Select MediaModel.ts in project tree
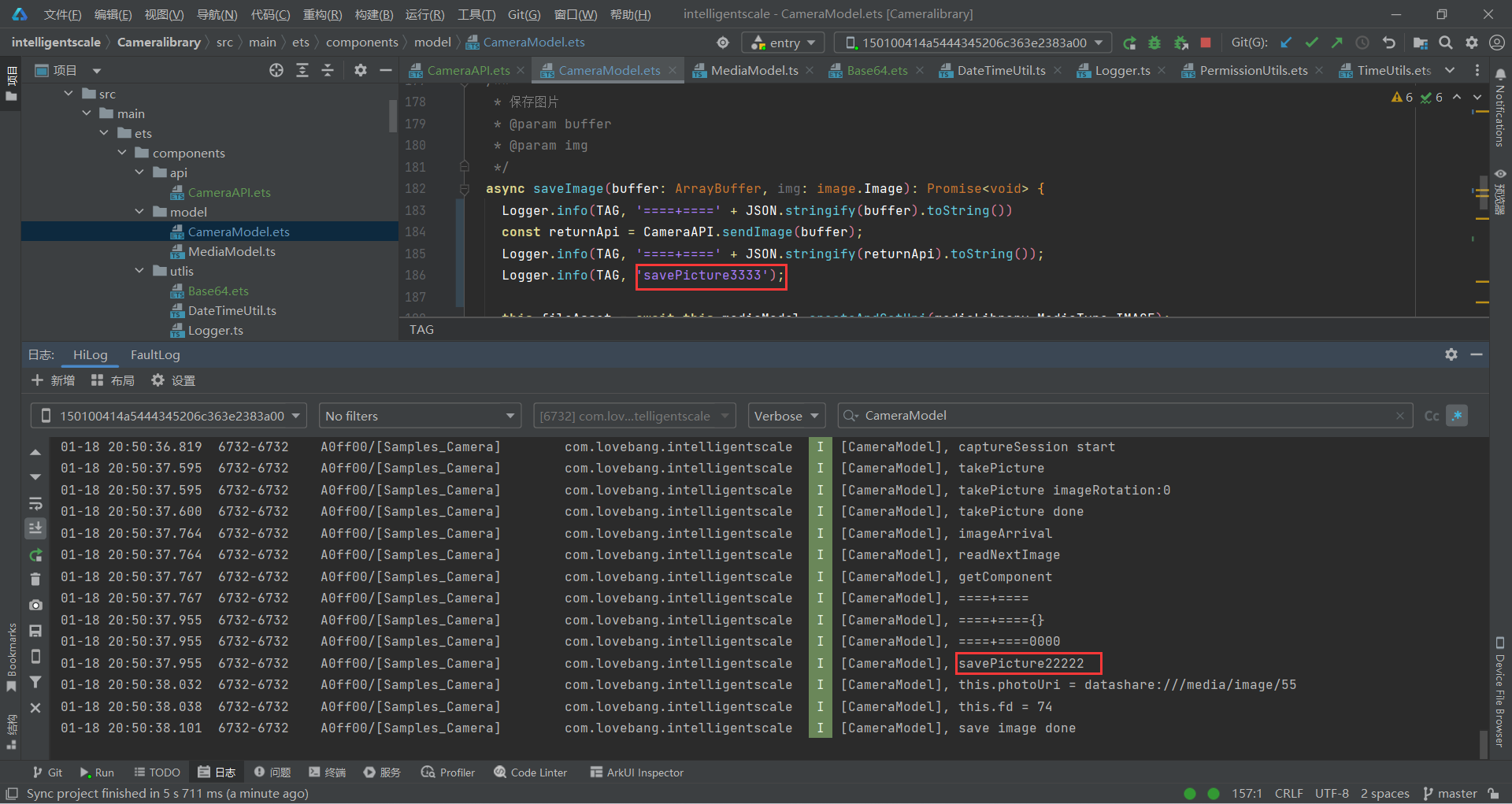The width and height of the screenshot is (1512, 804). click(x=232, y=251)
